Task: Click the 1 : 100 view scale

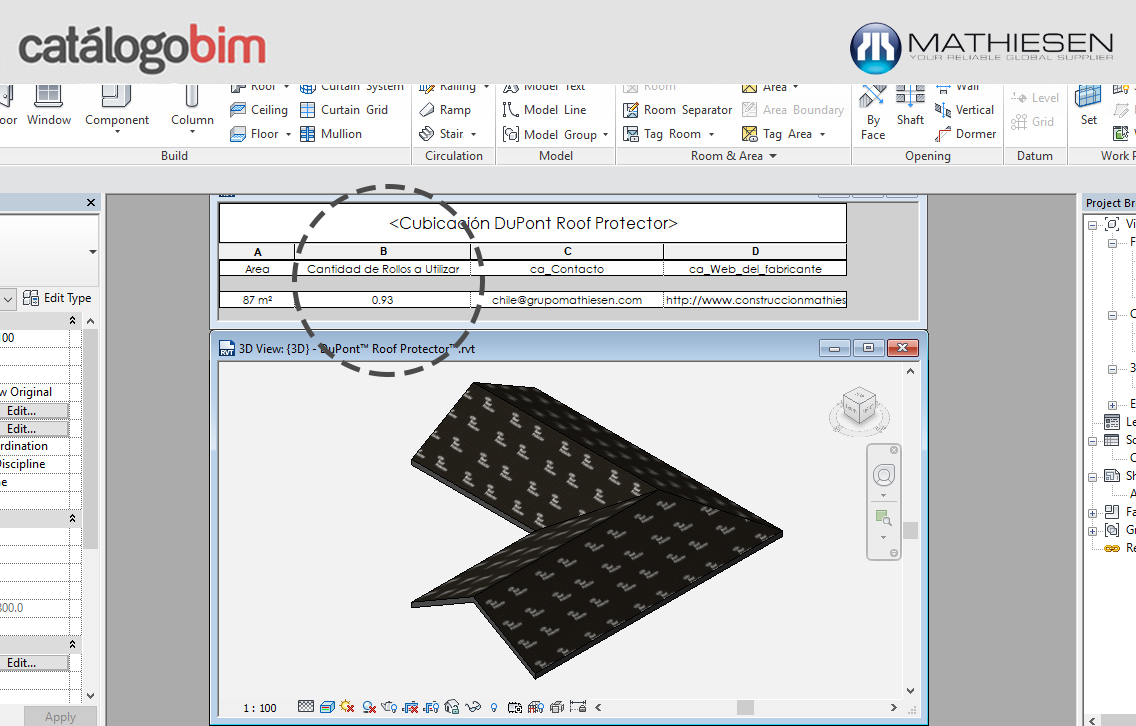Action: [260, 708]
